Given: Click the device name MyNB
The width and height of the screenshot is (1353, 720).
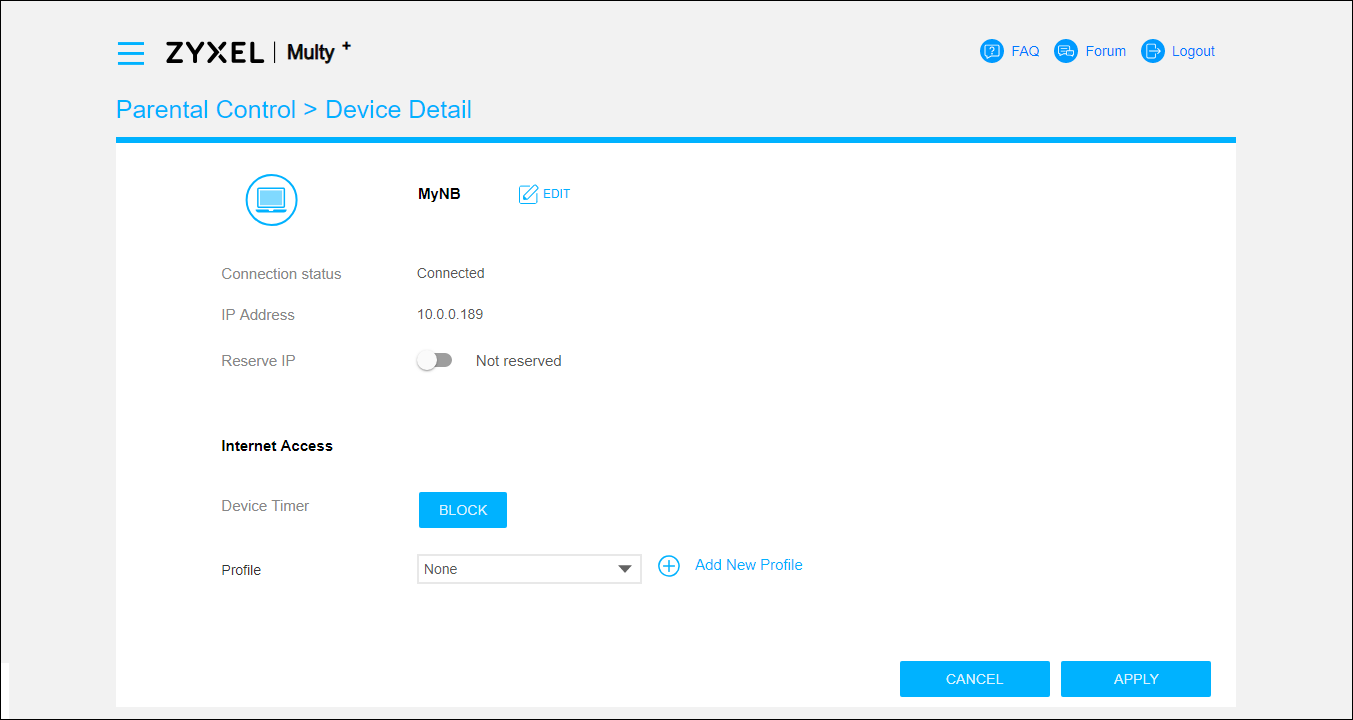Looking at the screenshot, I should 439,194.
